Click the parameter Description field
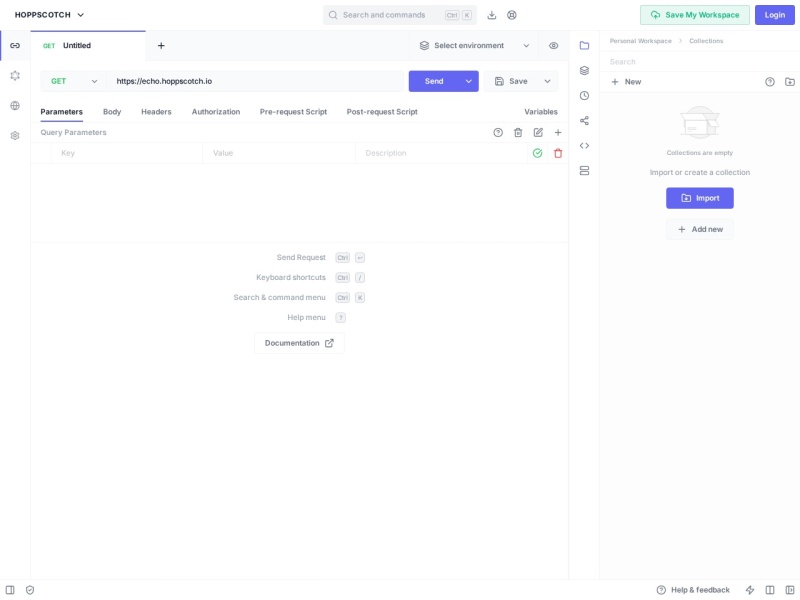This screenshot has height=600, width=800. 441,153
